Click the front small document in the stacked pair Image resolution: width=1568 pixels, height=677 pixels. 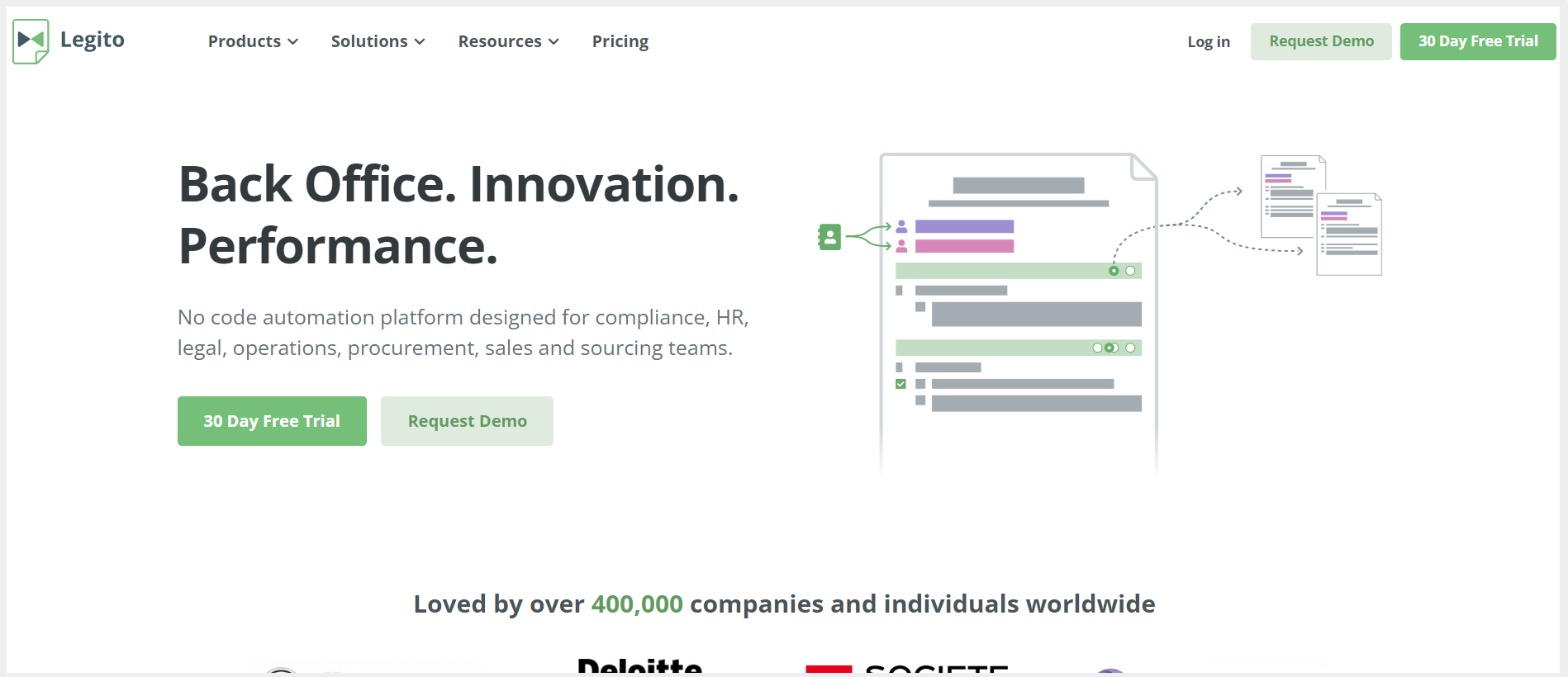pyautogui.click(x=1349, y=235)
